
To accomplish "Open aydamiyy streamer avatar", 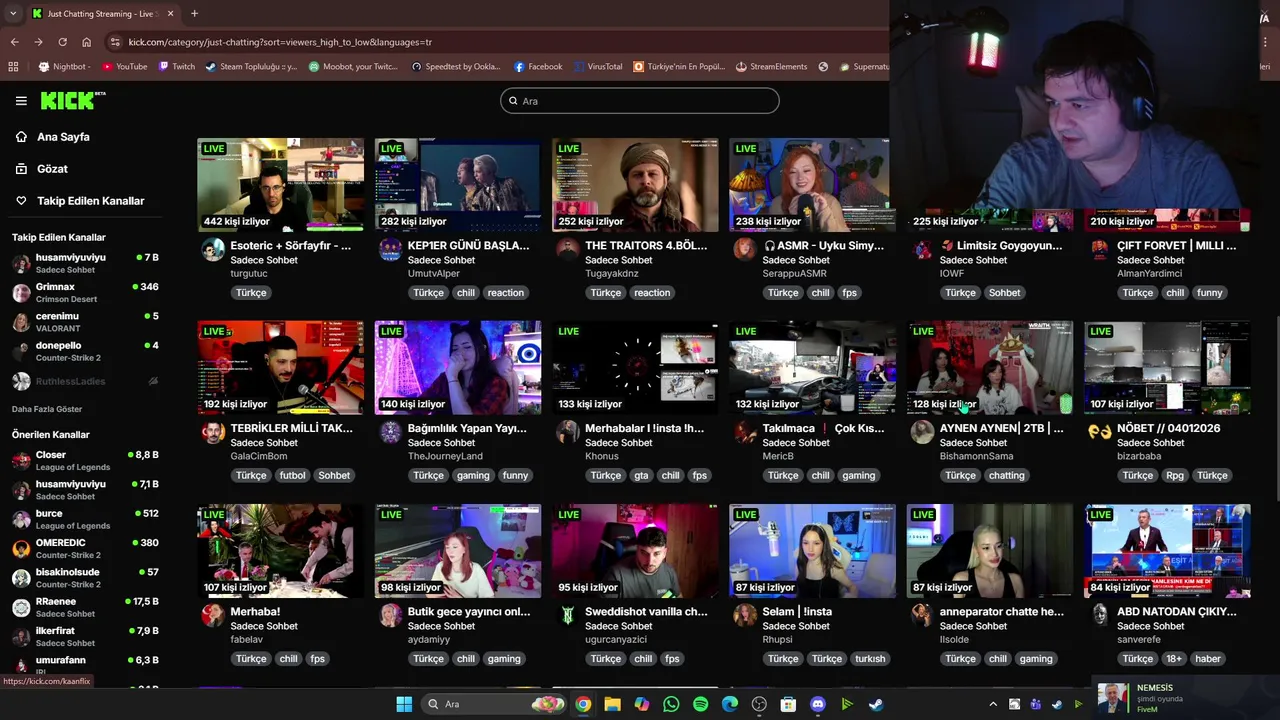I will click(x=390, y=615).
